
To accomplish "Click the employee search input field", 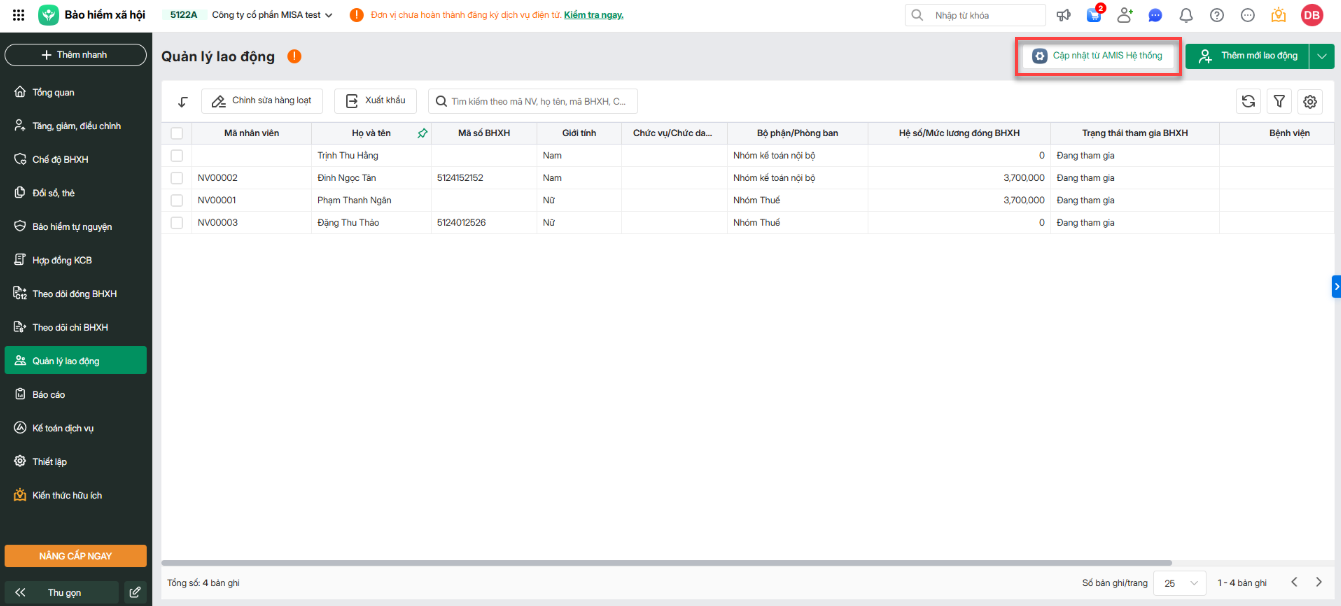I will 540,101.
